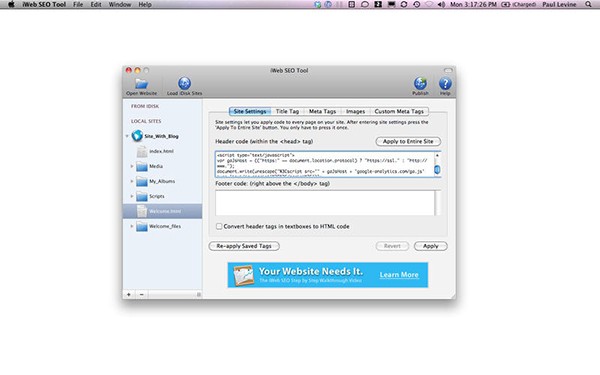Open the Help menu in menu bar
The width and height of the screenshot is (600, 375).
pos(145,4)
